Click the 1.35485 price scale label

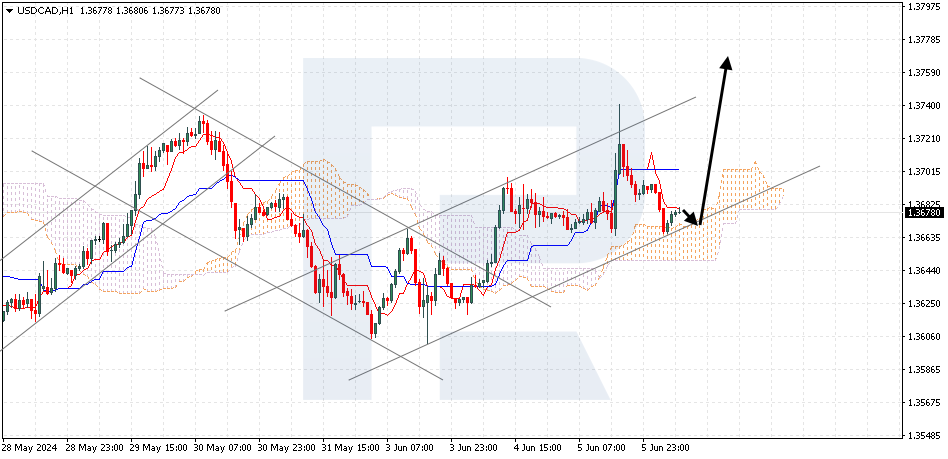[925, 435]
